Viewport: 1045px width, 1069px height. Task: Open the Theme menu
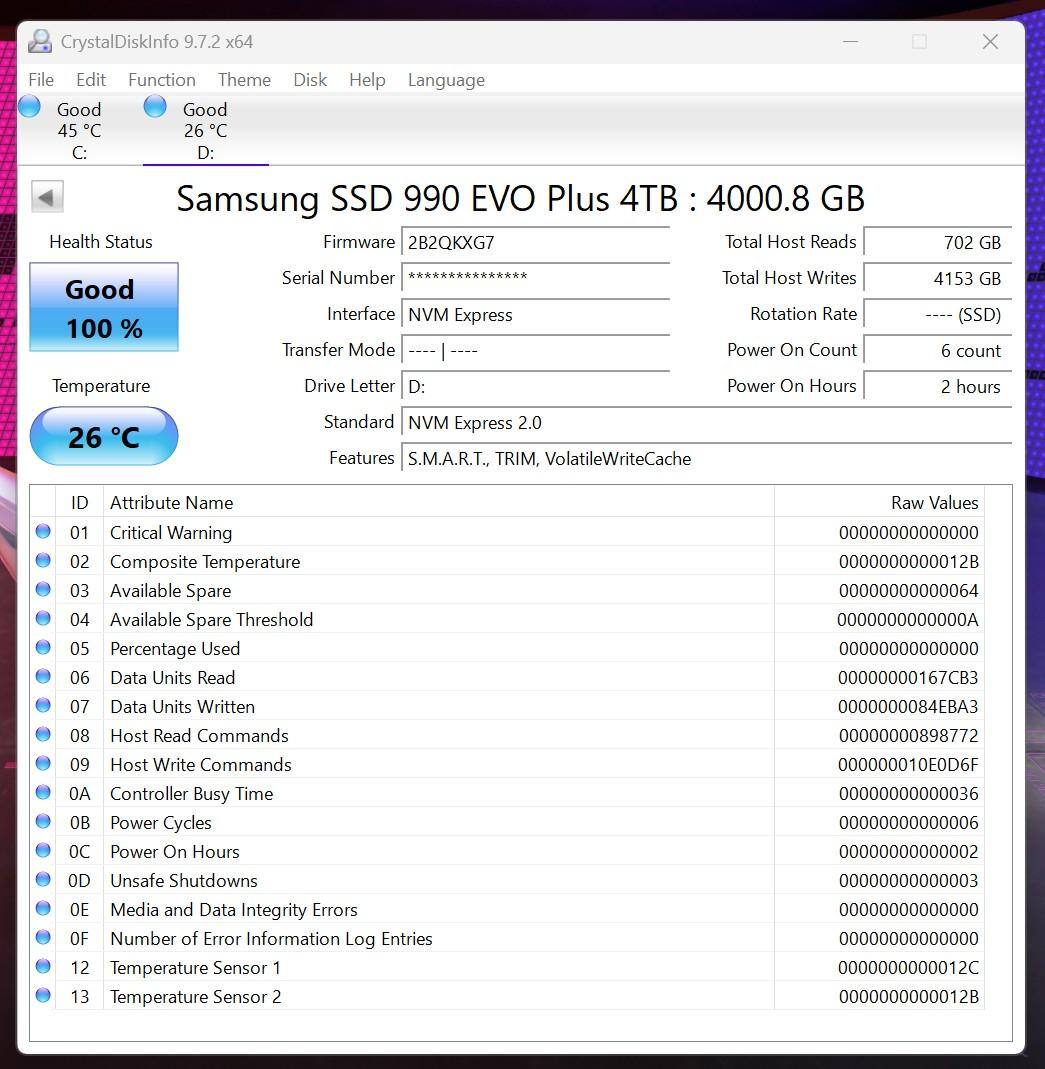click(244, 80)
